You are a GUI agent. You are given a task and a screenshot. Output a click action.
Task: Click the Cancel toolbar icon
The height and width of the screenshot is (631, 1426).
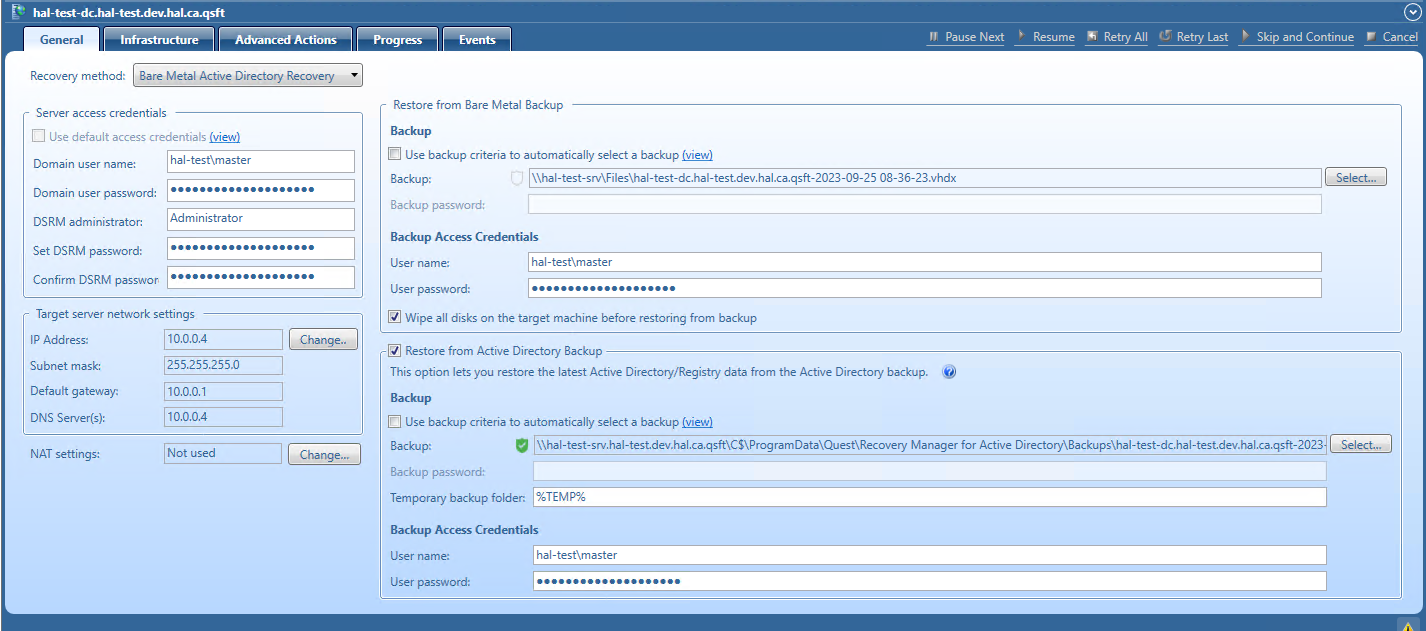click(1372, 37)
